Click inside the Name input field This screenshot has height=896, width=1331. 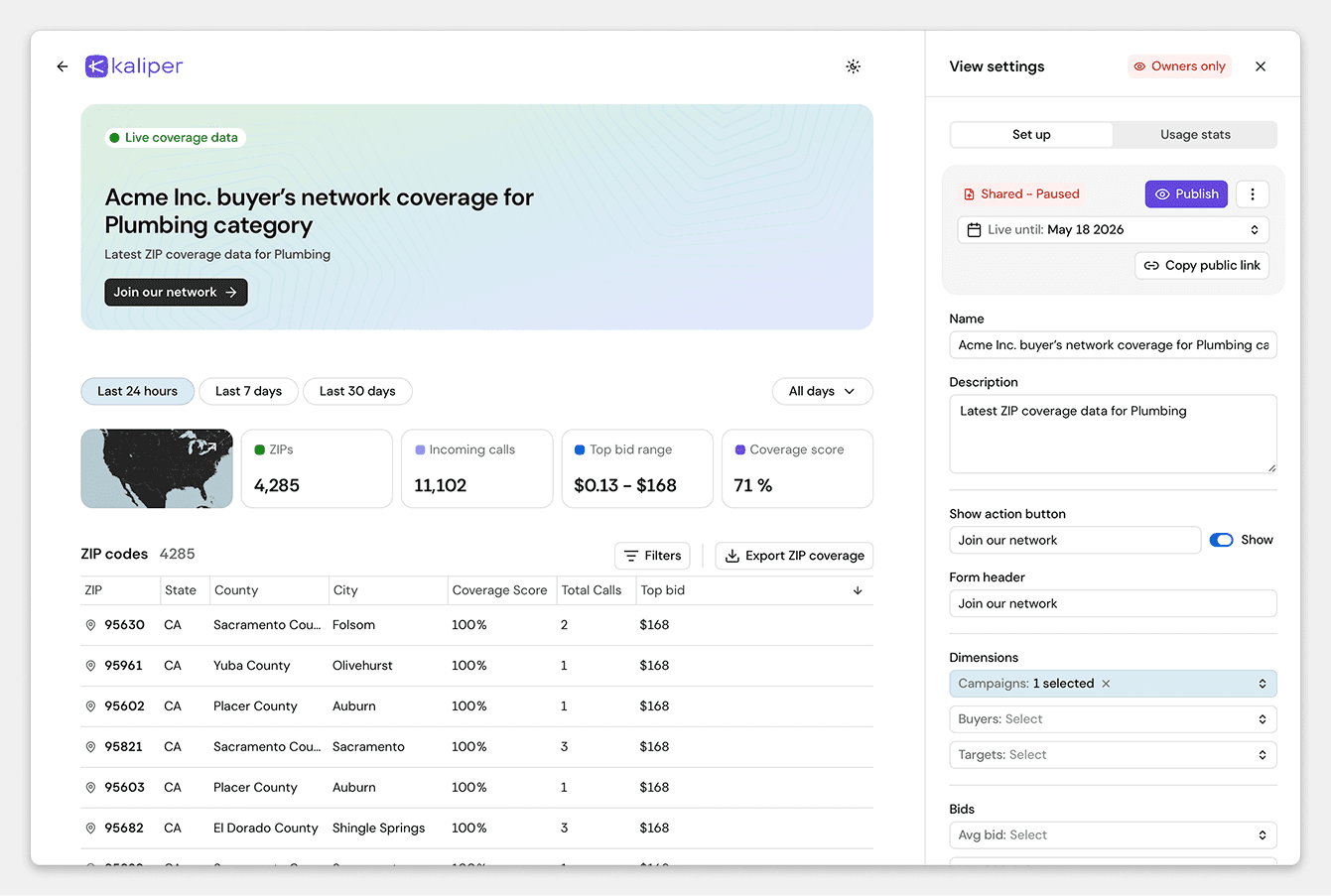(x=1113, y=344)
